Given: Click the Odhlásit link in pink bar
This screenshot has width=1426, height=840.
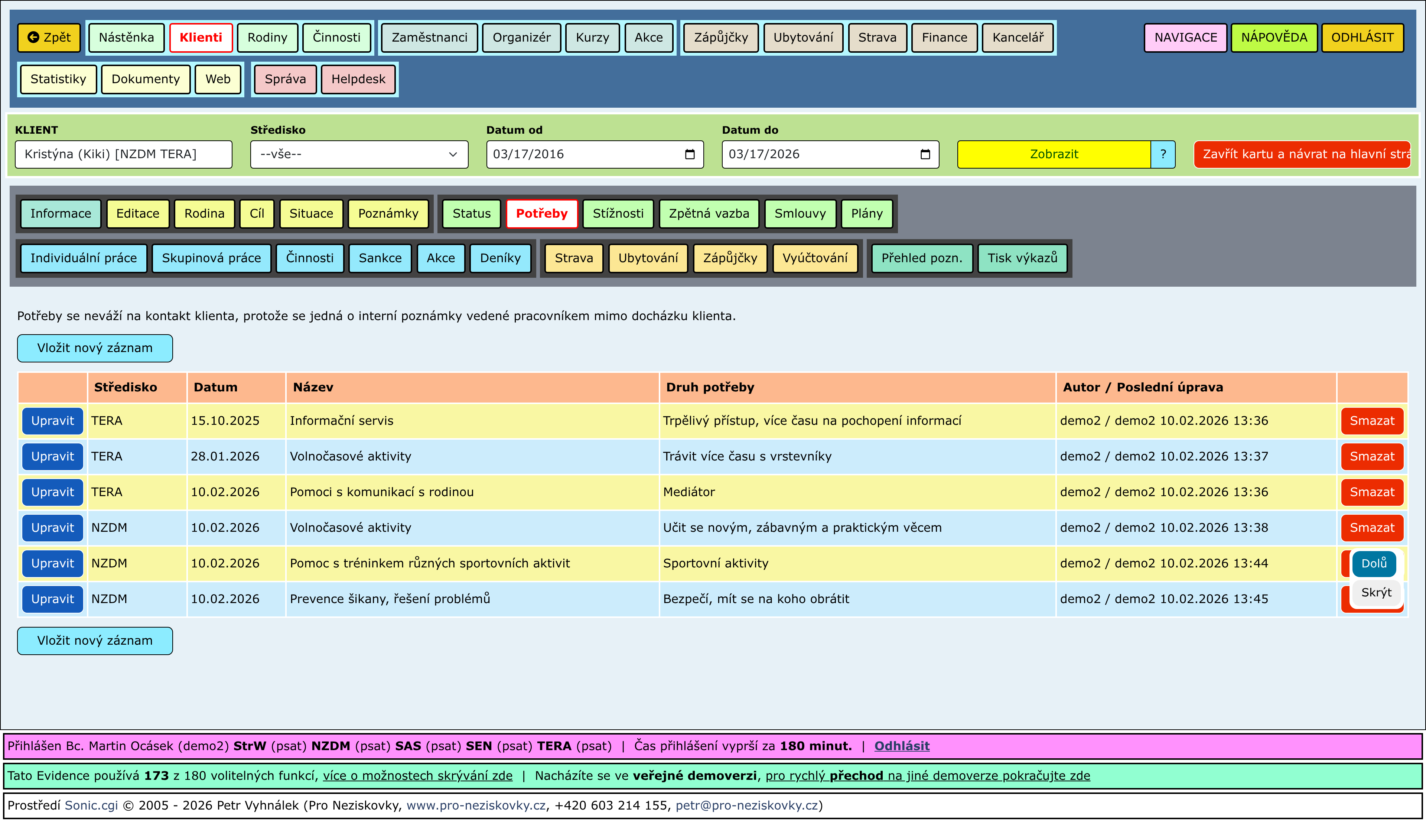Looking at the screenshot, I should point(901,746).
